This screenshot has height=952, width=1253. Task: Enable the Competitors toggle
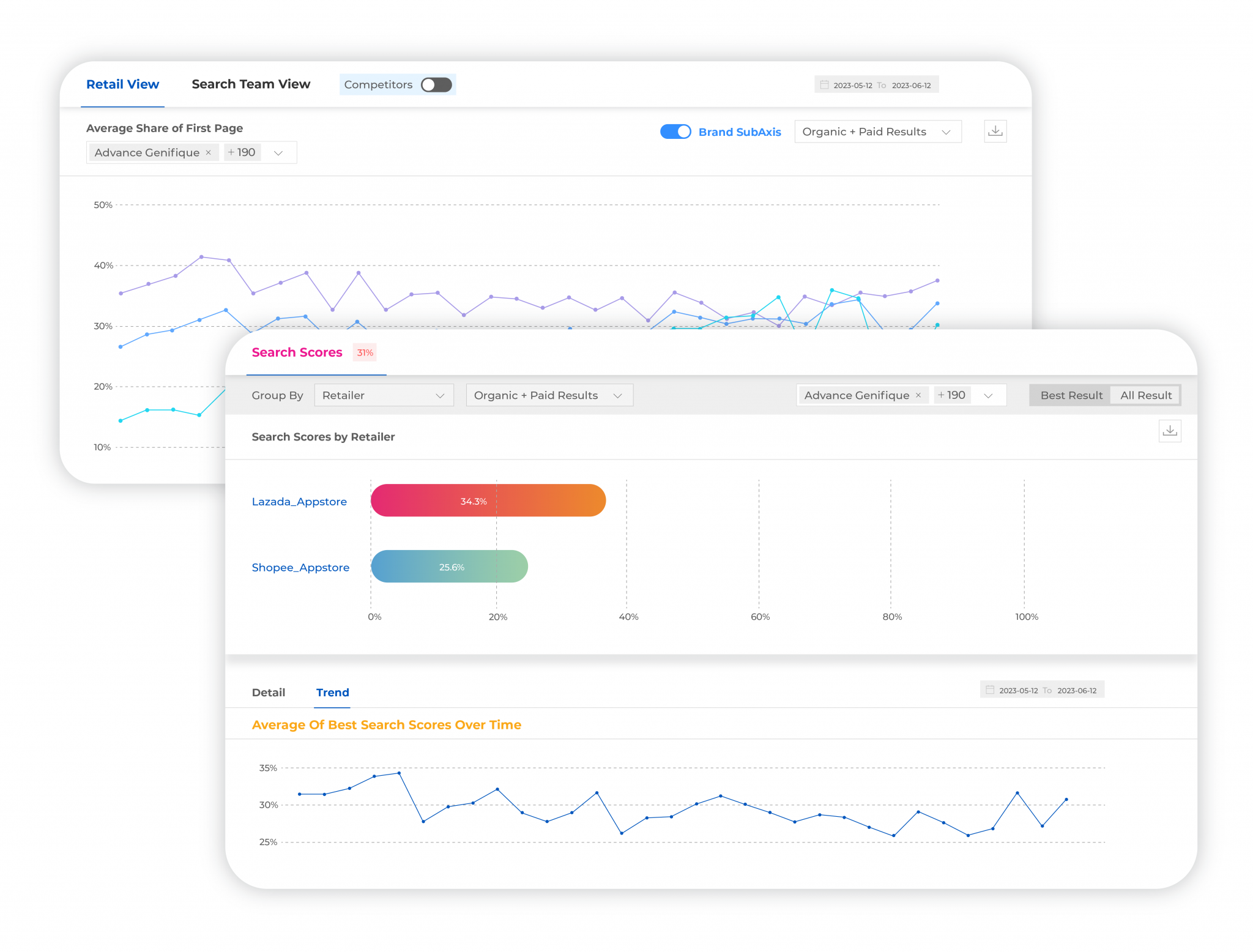coord(436,84)
